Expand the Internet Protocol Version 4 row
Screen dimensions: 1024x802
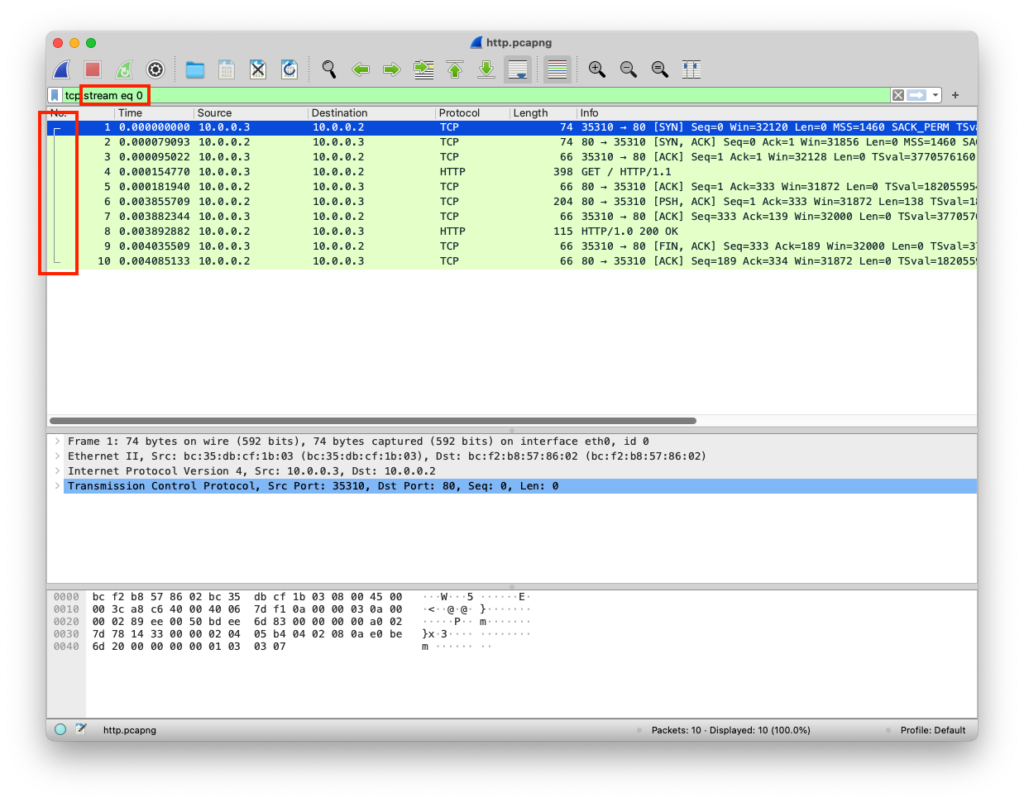[x=58, y=471]
